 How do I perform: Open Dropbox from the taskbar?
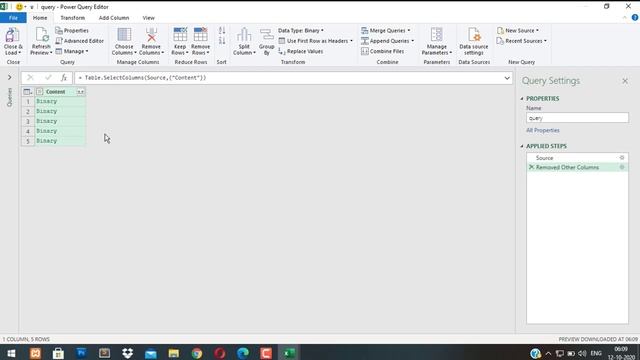(127, 353)
